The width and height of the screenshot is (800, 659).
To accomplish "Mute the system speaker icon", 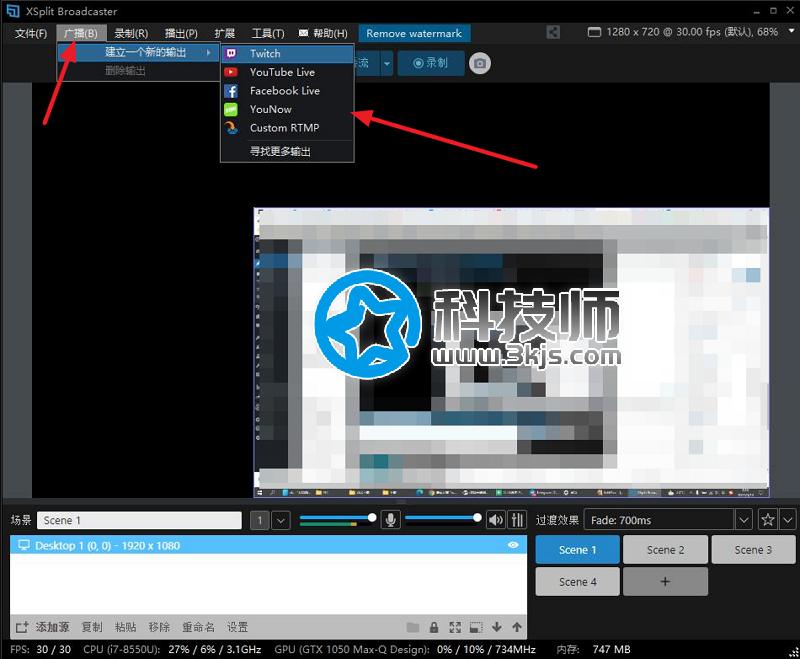I will (495, 520).
